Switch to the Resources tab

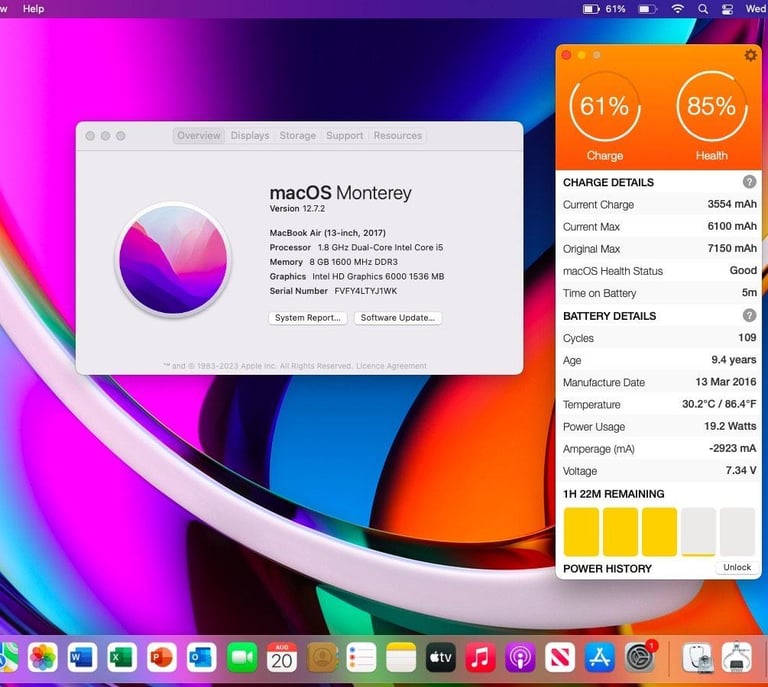click(x=397, y=136)
